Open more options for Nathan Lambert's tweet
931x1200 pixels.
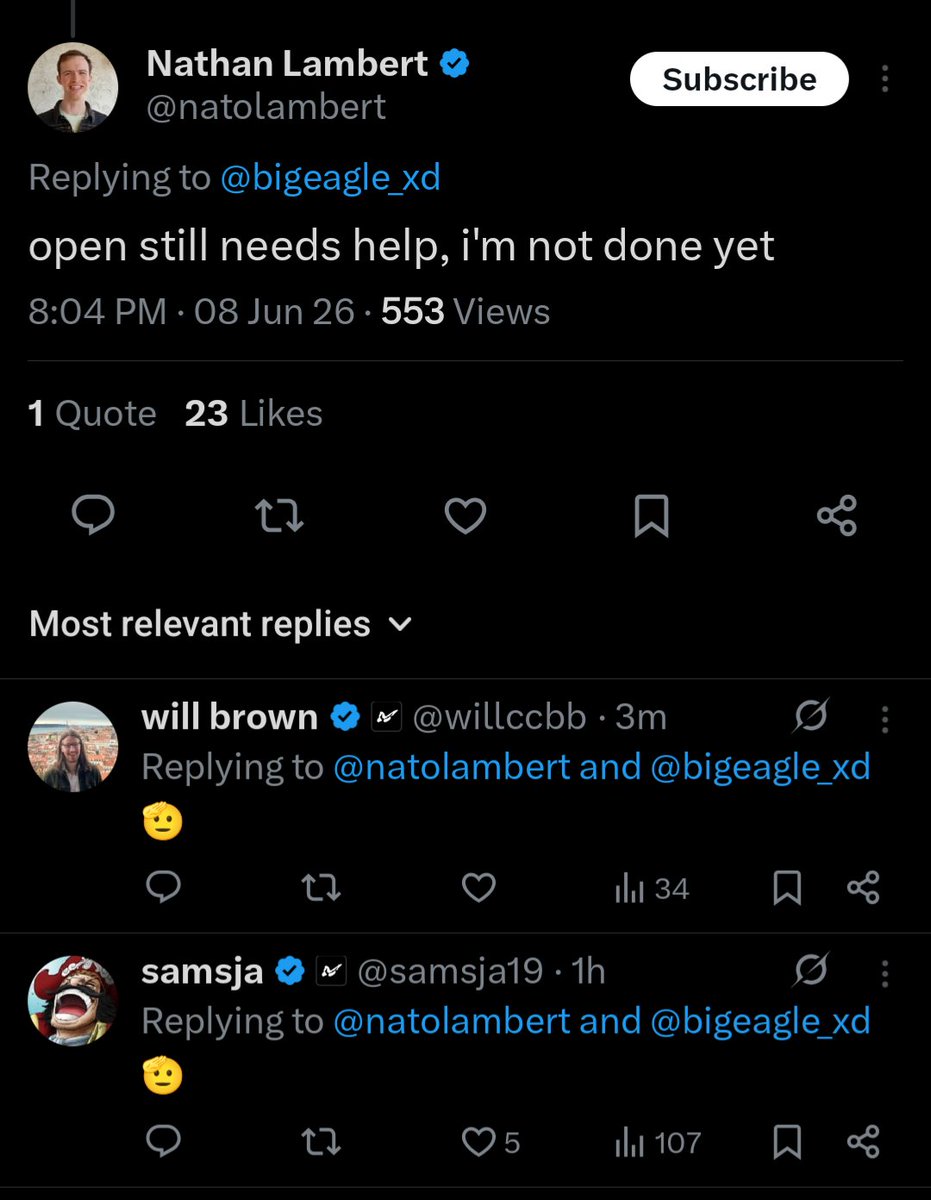(885, 79)
